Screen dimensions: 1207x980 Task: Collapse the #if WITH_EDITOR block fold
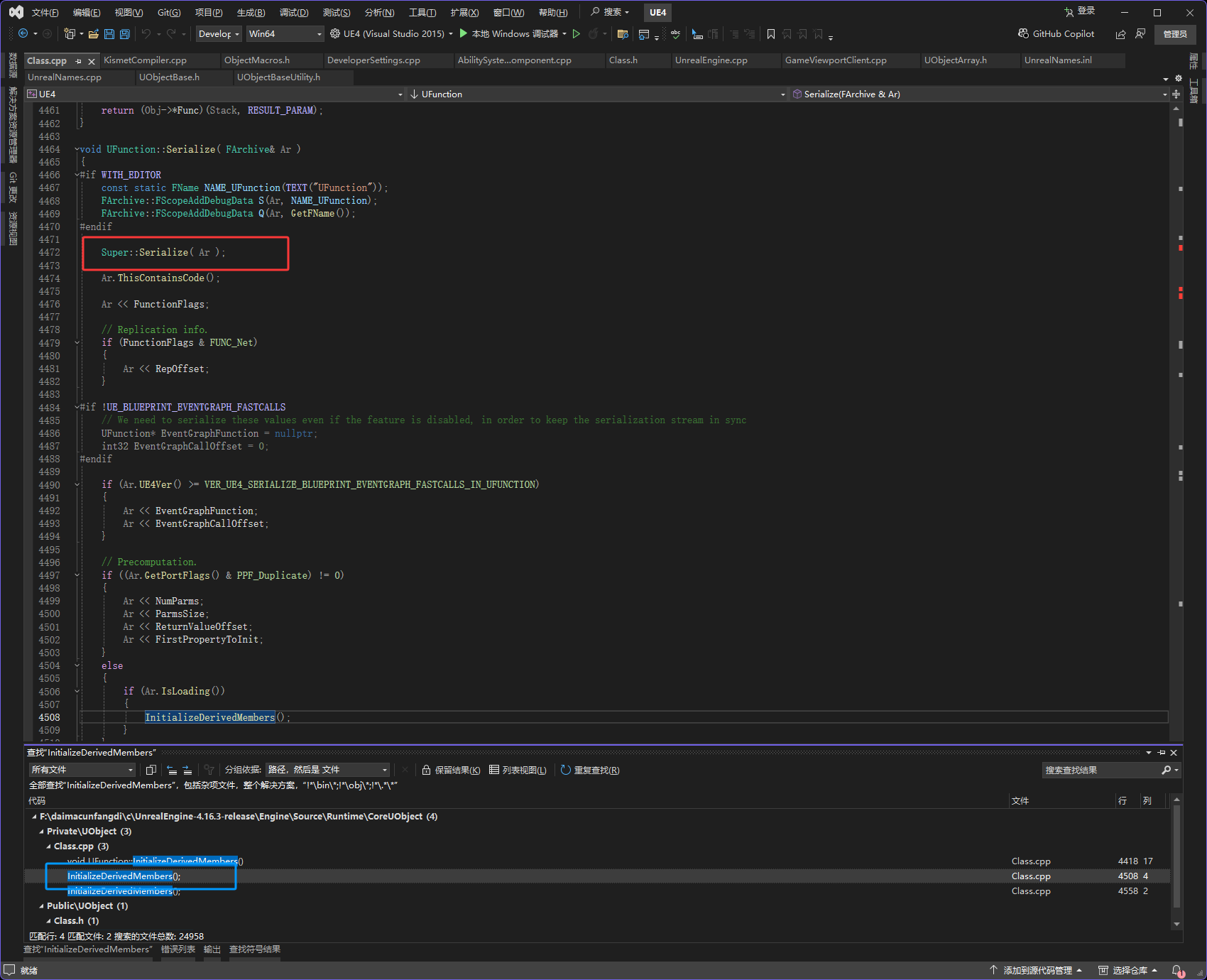(x=77, y=175)
